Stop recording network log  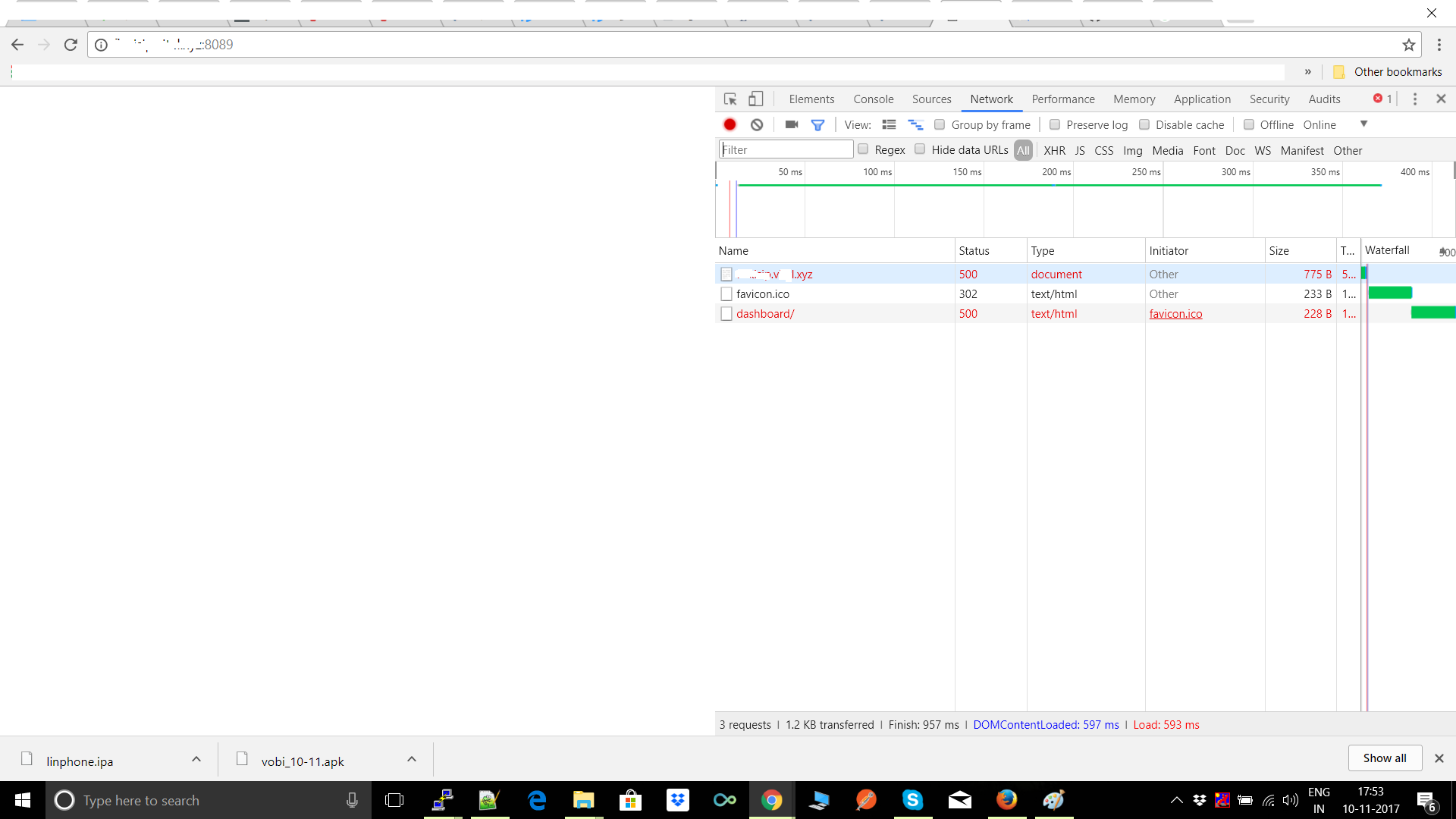tap(730, 125)
